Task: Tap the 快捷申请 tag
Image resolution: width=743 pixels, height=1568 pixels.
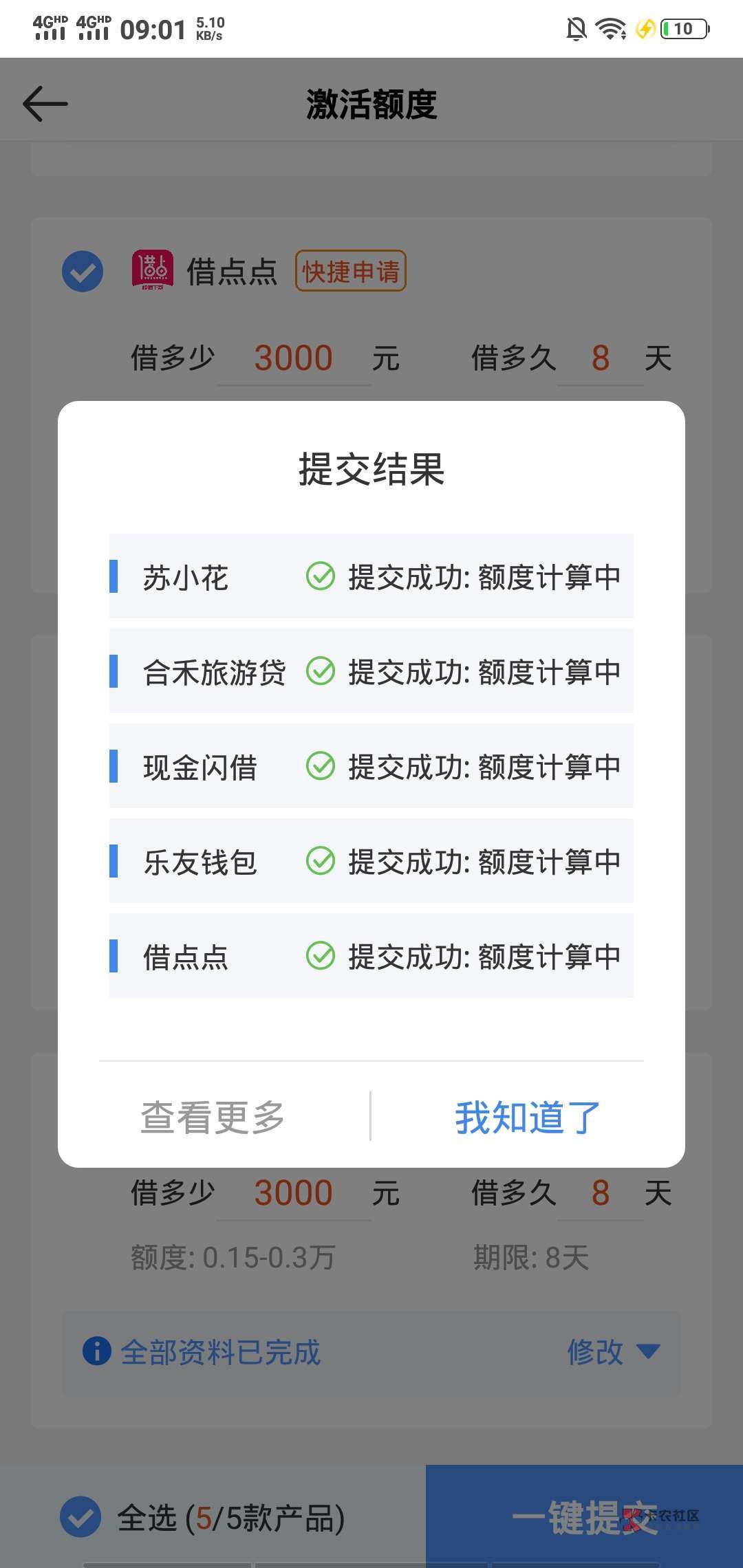Action: pos(351,271)
